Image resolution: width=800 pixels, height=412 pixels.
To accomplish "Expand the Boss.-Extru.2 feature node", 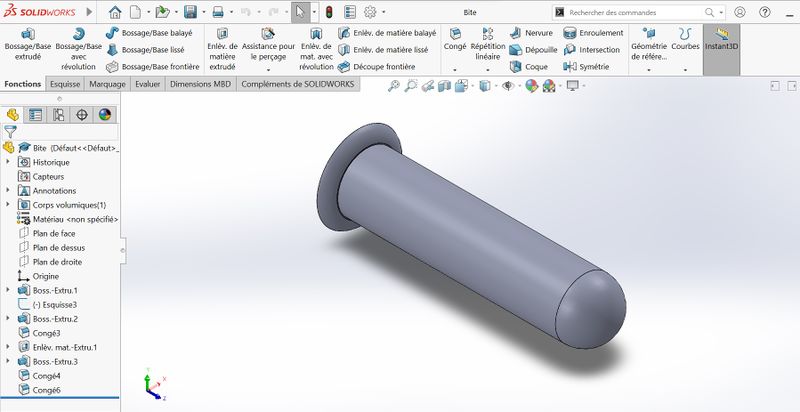I will 9,319.
